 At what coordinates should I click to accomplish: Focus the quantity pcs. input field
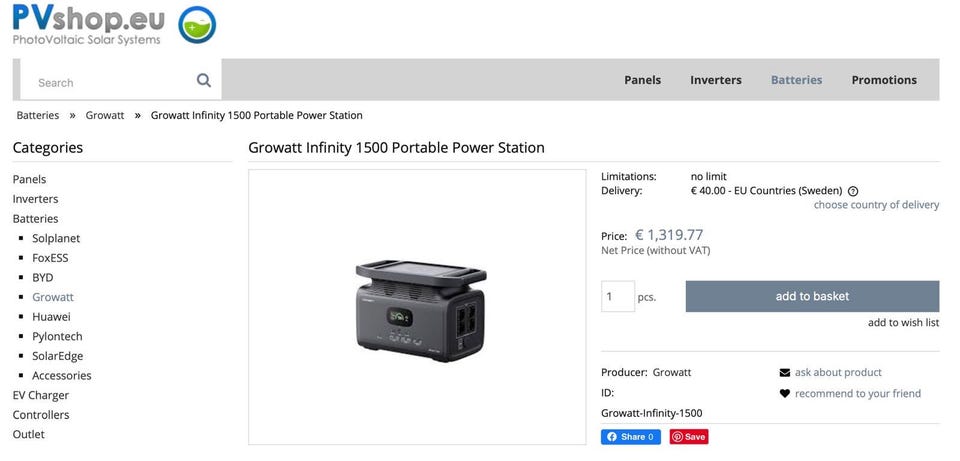(x=618, y=297)
